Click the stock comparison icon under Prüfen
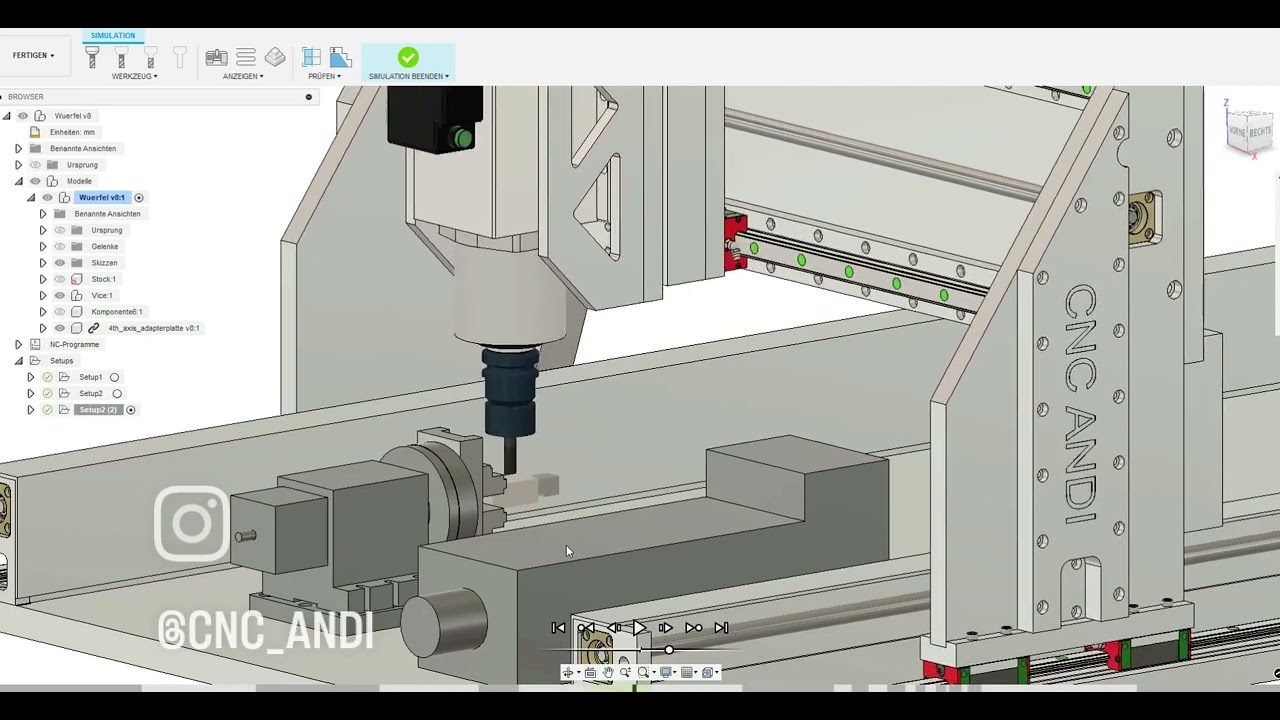This screenshot has width=1280, height=720. (x=340, y=58)
